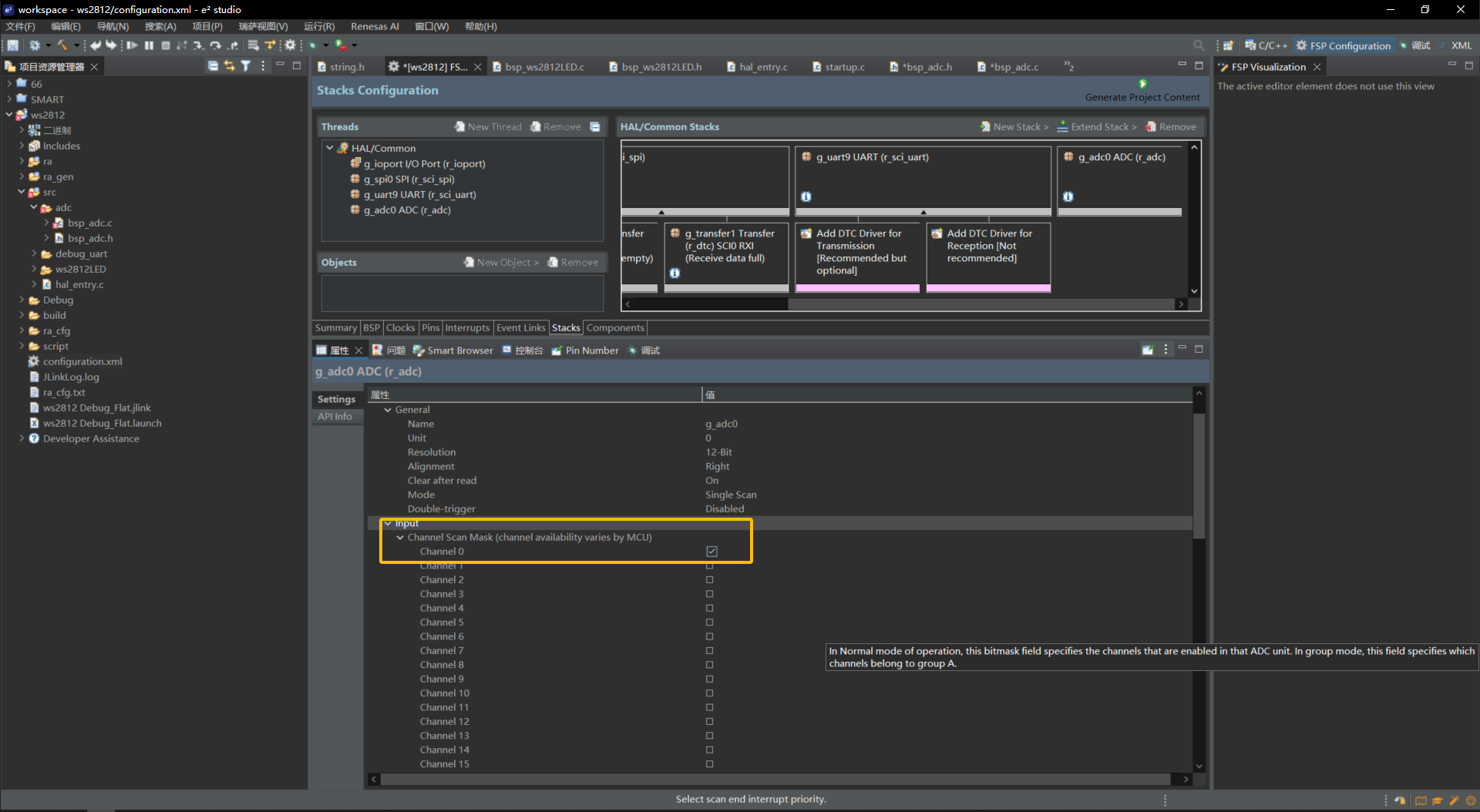This screenshot has width=1480, height=812.
Task: Click the Run with toolbox launch icon
Action: 341,45
